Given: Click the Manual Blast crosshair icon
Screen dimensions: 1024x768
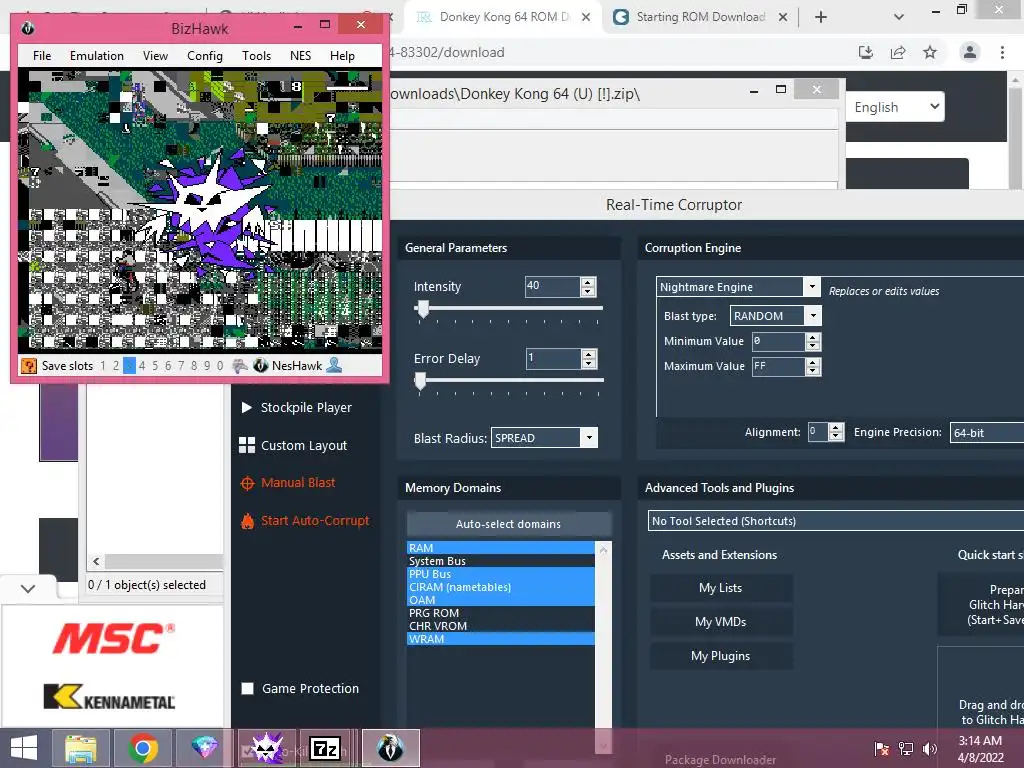Looking at the screenshot, I should pyautogui.click(x=248, y=483).
